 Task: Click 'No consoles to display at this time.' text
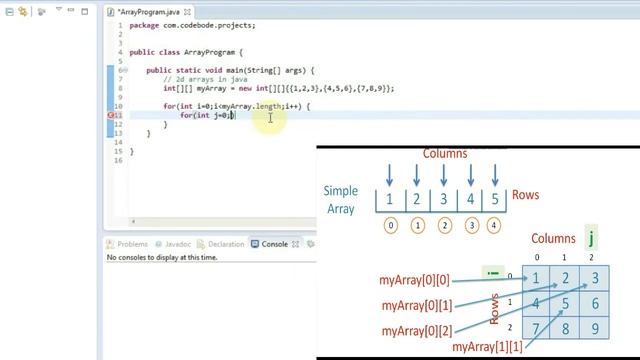click(162, 258)
